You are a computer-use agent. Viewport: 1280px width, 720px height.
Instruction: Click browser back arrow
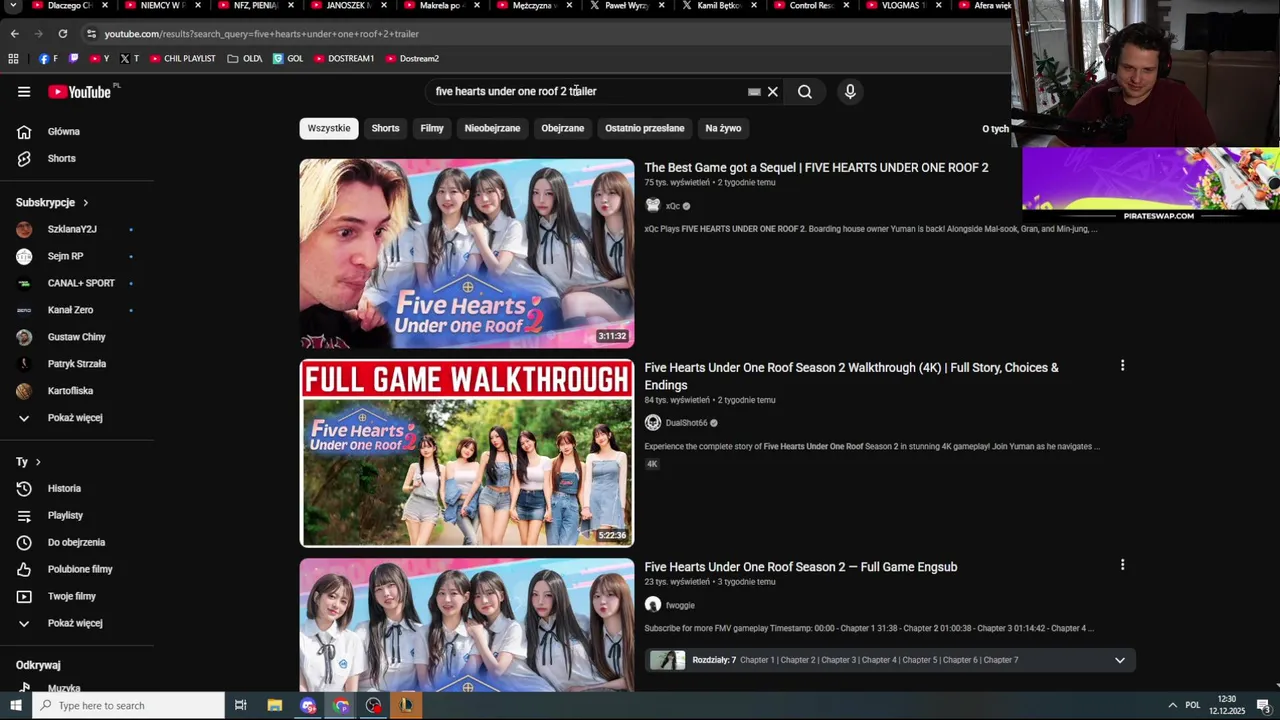coord(14,34)
